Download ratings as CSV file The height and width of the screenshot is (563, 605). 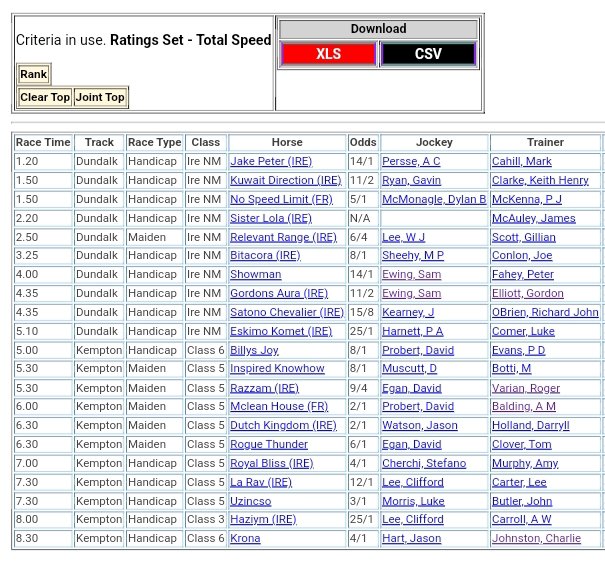click(x=428, y=54)
